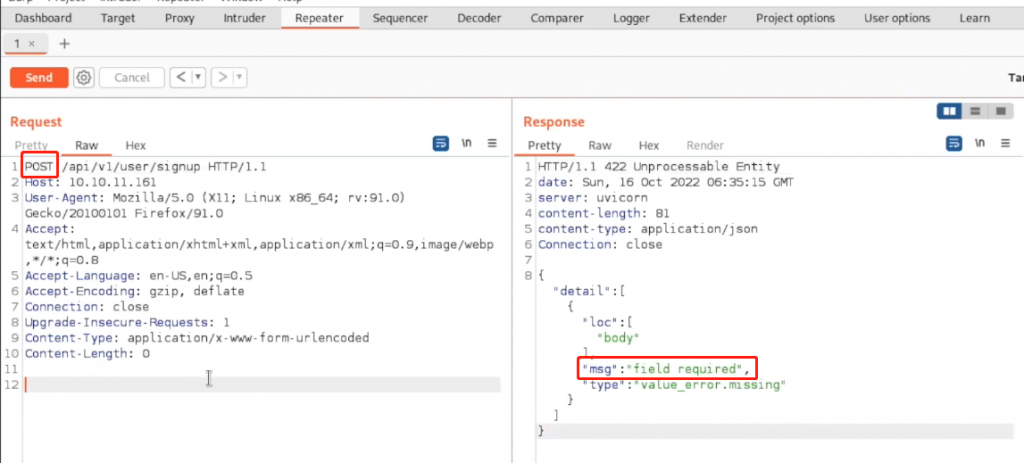Viewport: 1024px width, 463px height.
Task: Open the Project options tab
Action: click(x=795, y=18)
